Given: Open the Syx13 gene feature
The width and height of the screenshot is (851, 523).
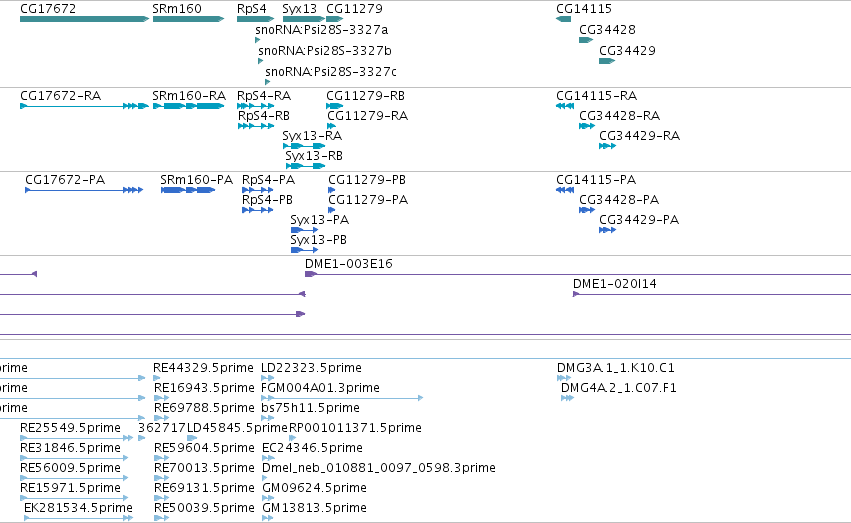Looking at the screenshot, I should point(303,19).
